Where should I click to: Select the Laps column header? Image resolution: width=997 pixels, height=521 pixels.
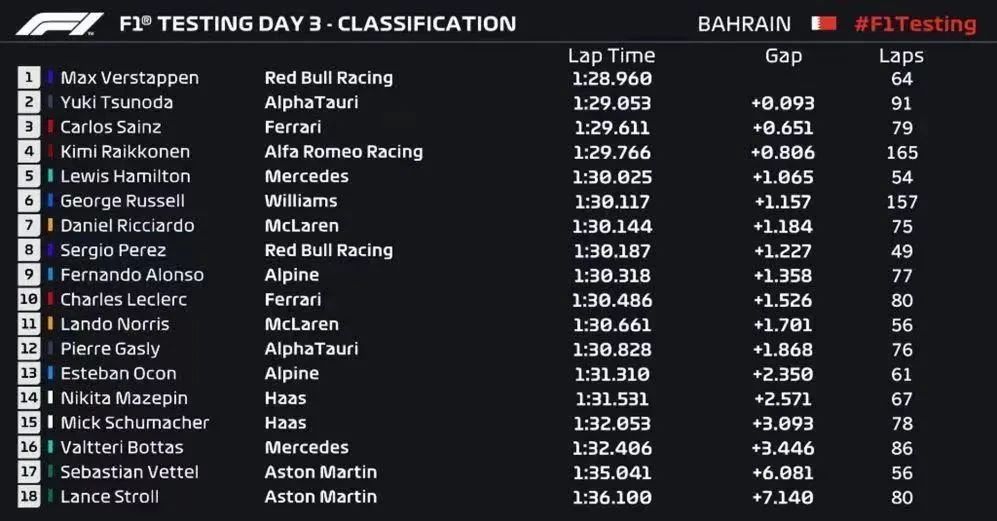click(901, 56)
